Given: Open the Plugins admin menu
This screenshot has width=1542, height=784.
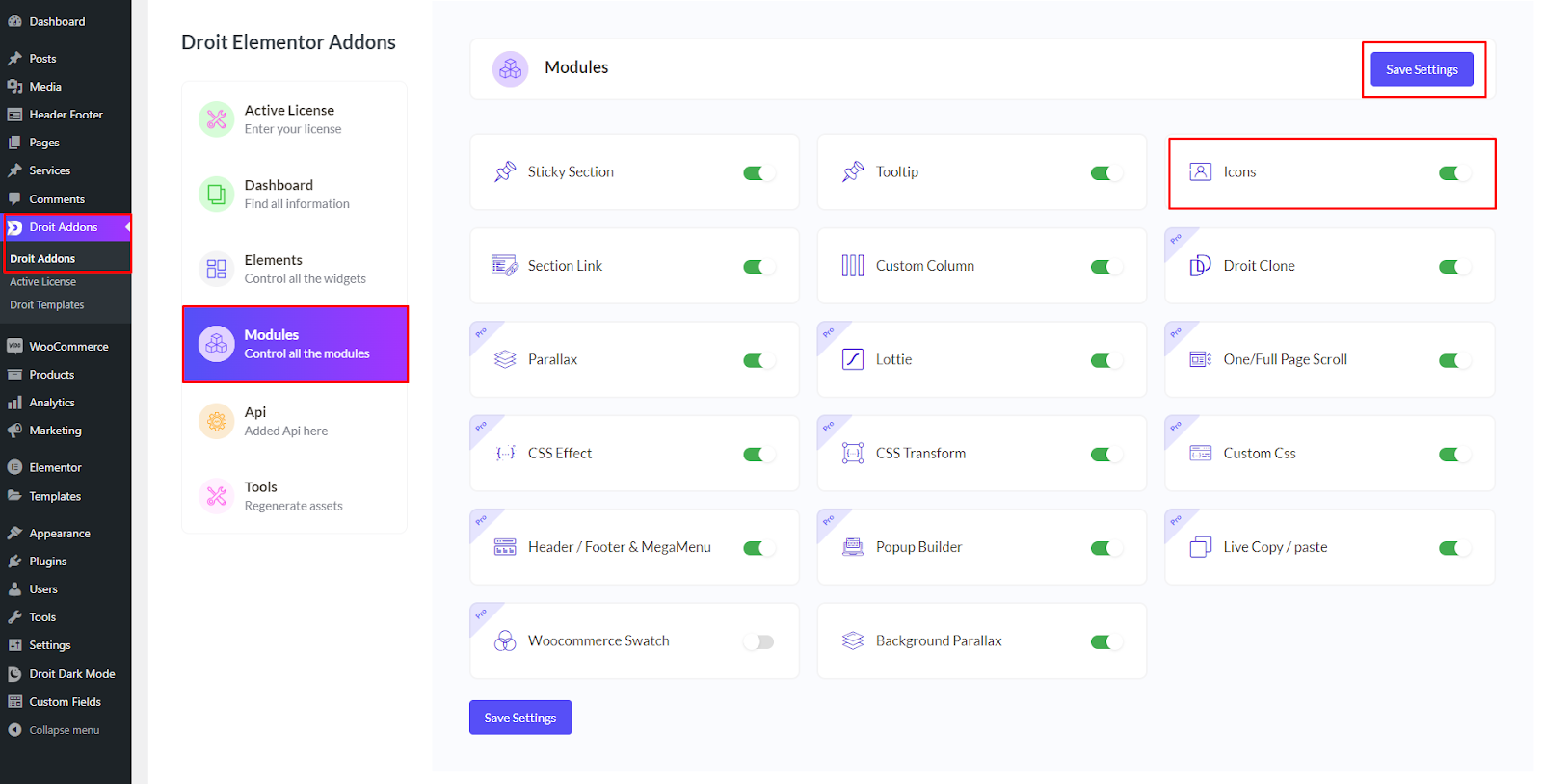Looking at the screenshot, I should tap(66, 562).
